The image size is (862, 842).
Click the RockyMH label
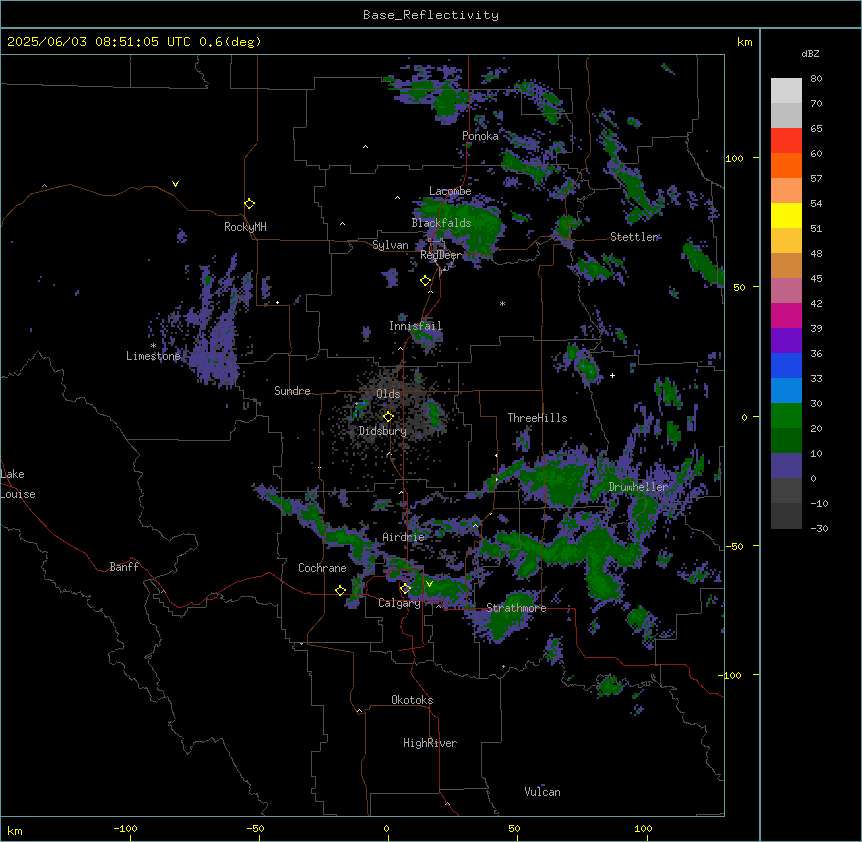point(245,227)
